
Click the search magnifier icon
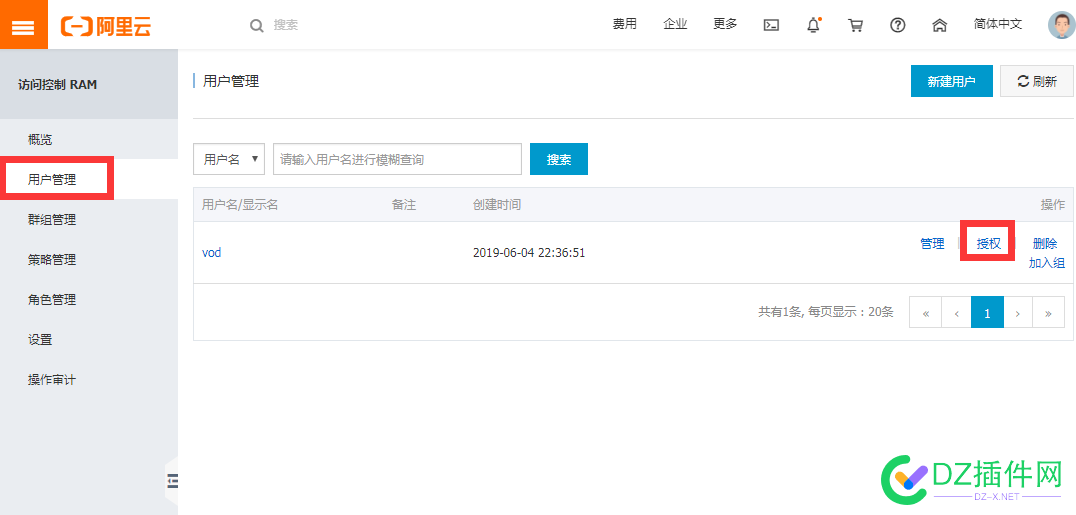tap(257, 25)
